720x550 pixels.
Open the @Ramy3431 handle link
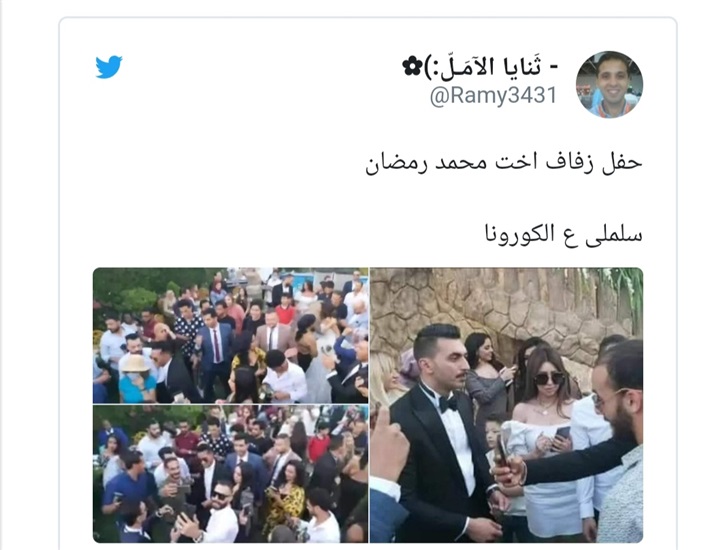point(493,95)
